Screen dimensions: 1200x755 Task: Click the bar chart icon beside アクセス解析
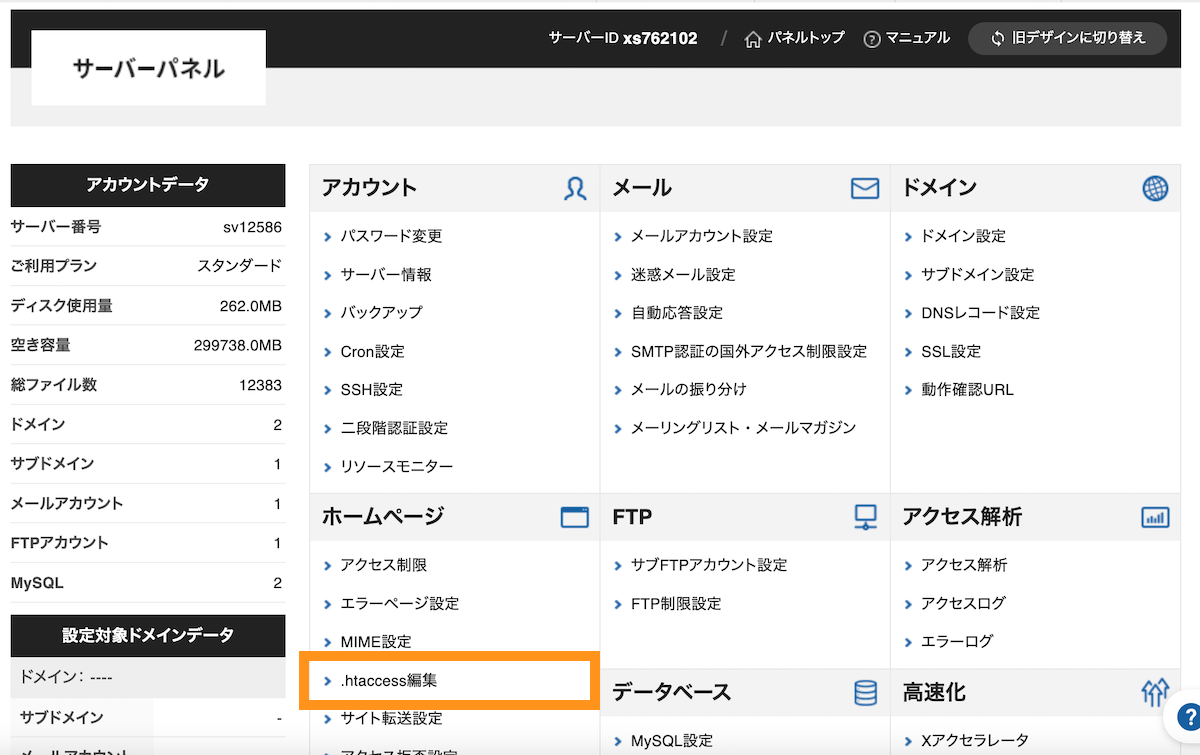1155,517
